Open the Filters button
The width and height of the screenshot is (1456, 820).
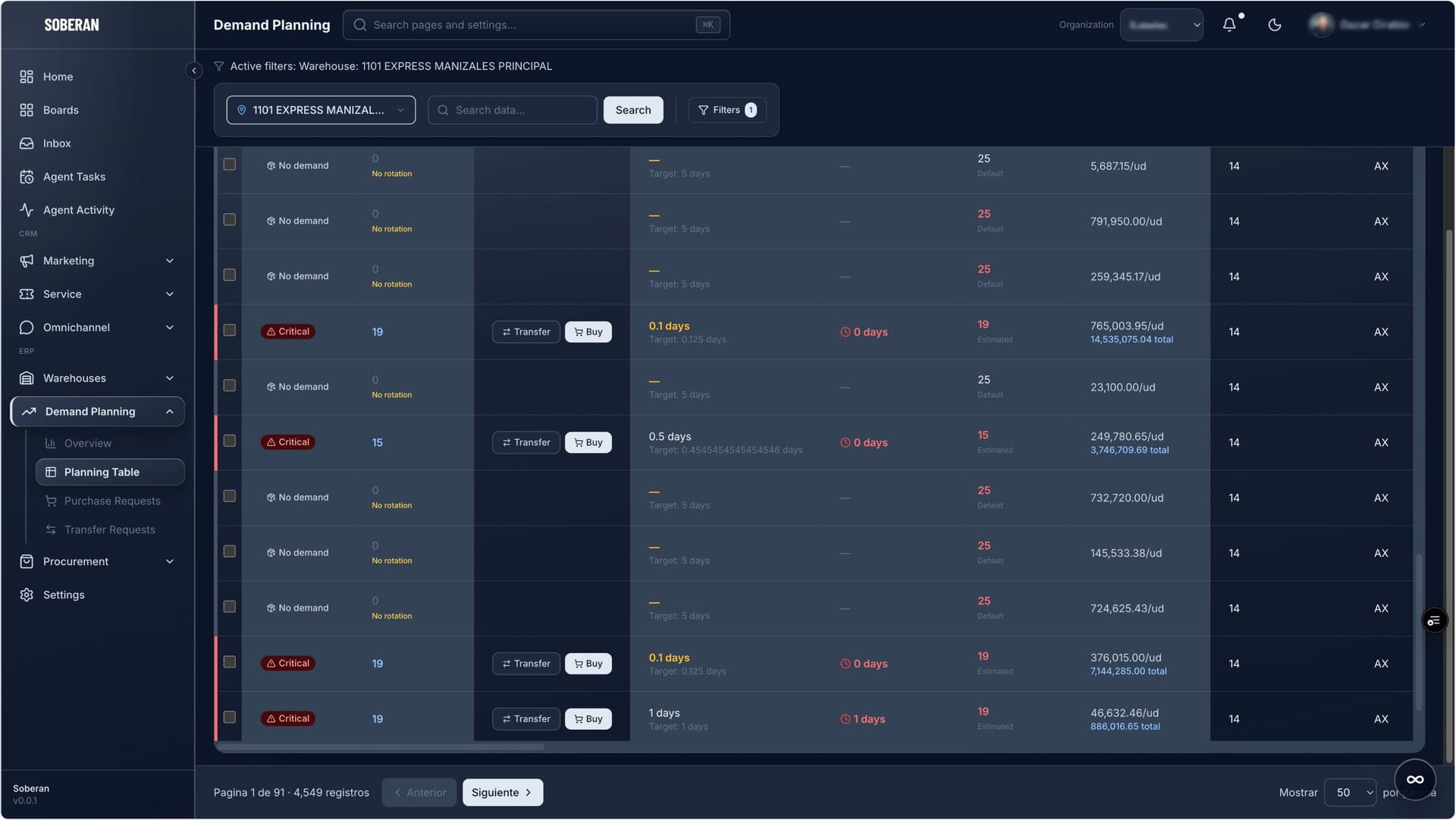(727, 111)
